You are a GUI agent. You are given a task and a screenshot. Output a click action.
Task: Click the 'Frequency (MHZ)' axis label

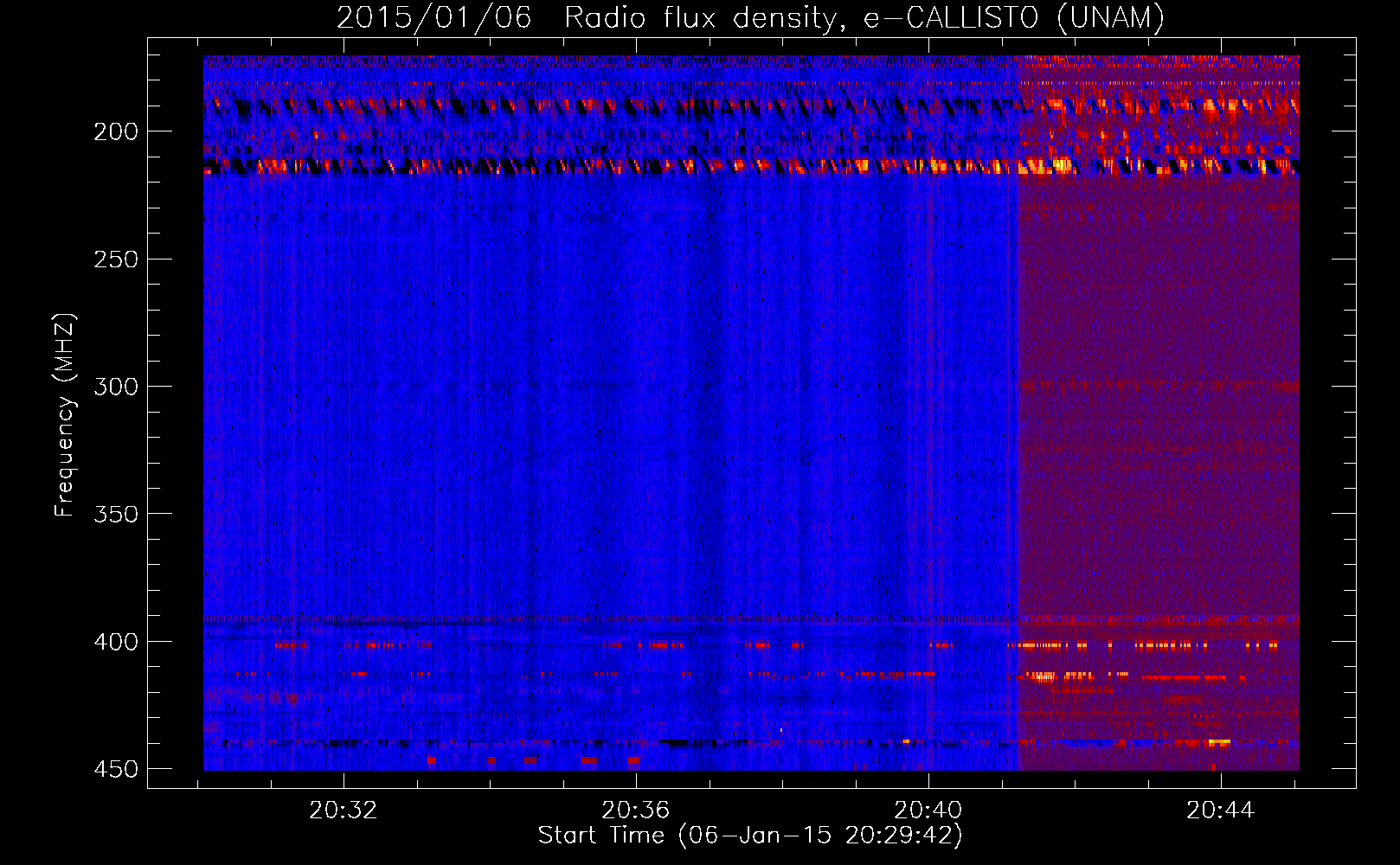(65, 415)
